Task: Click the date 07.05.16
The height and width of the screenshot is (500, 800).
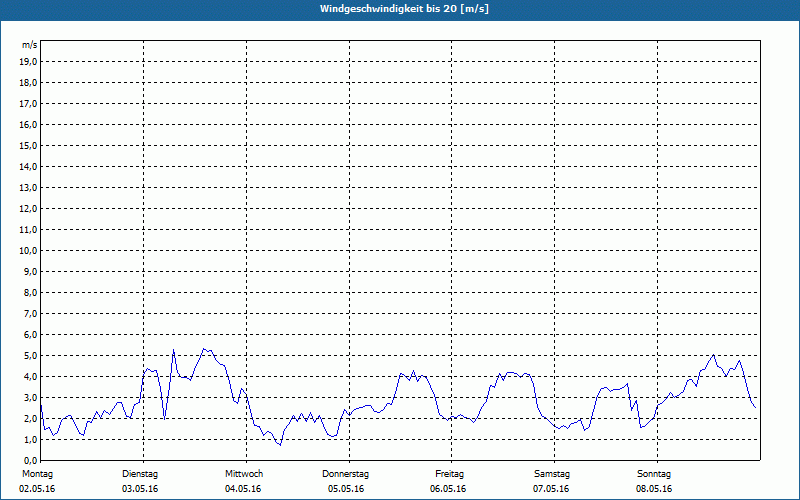Action: pos(551,489)
